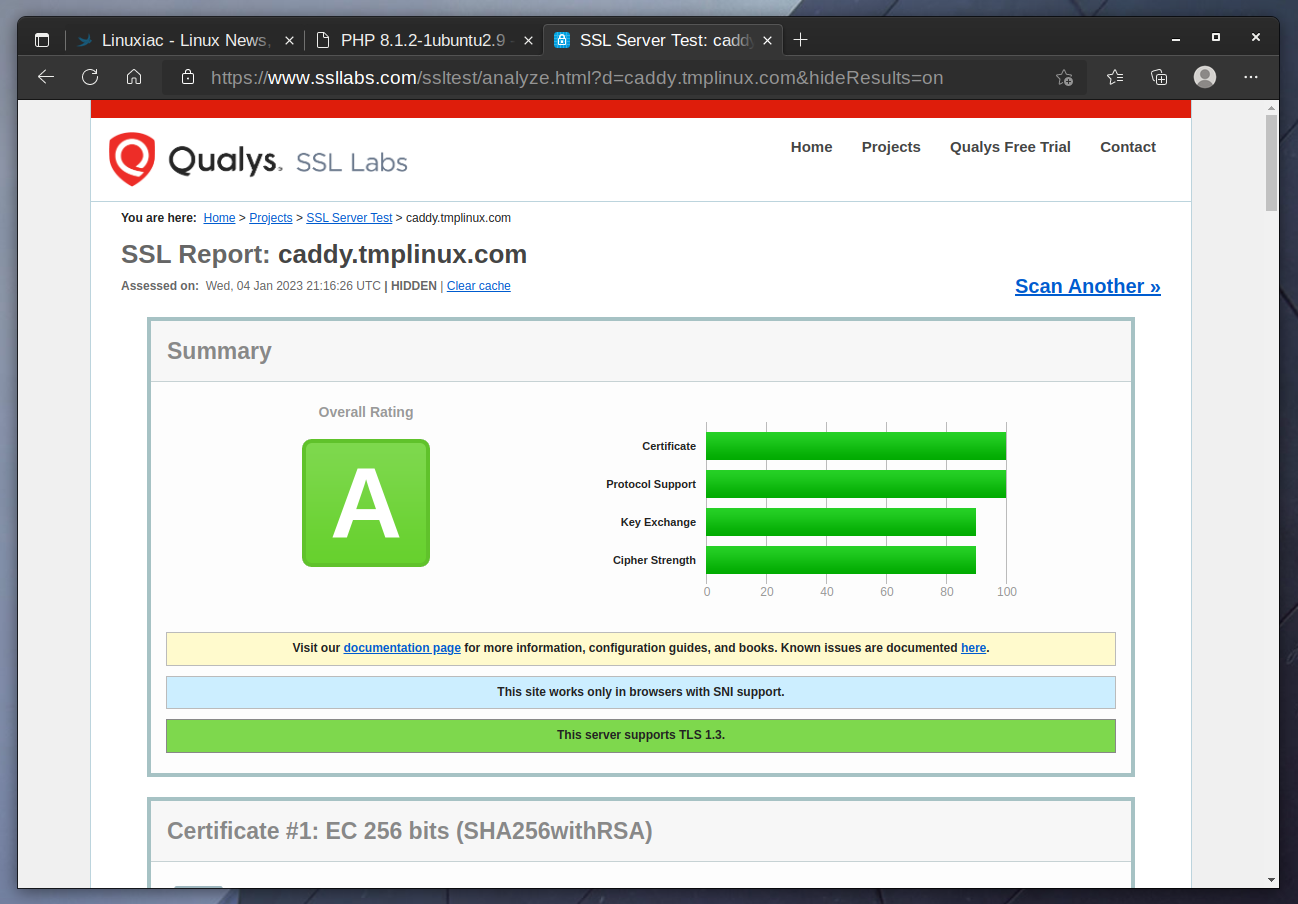Click the 'Summary' section heading
This screenshot has height=904, width=1298.
[219, 351]
